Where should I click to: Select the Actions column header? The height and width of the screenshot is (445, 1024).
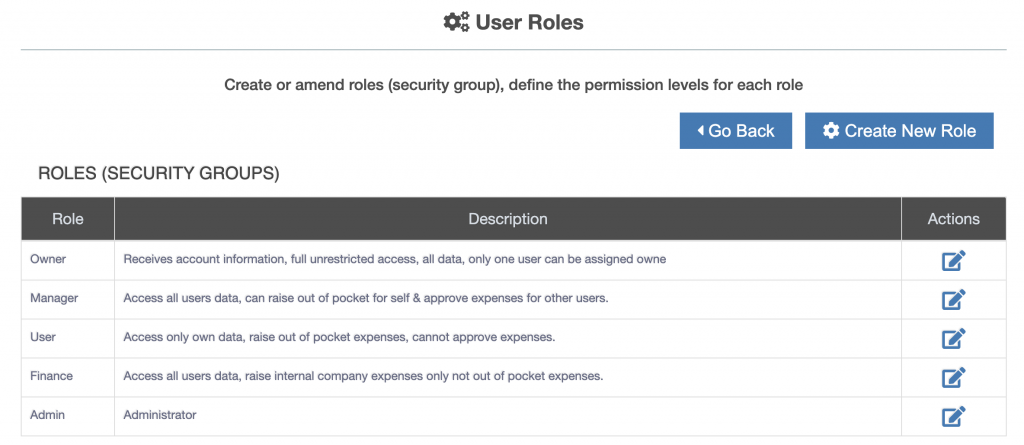pyautogui.click(x=953, y=219)
